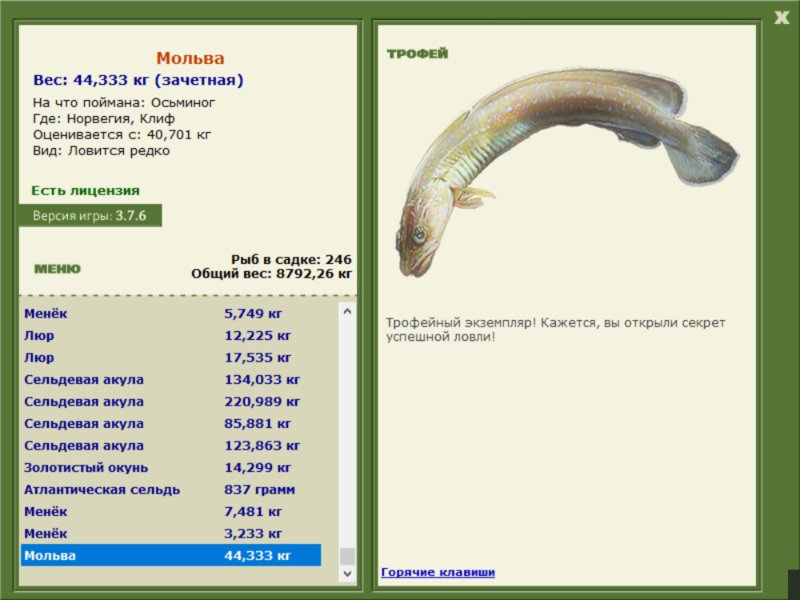Viewport: 800px width, 600px height.
Task: Select the highlighted Мольва 44,333 кг row
Action: (x=171, y=555)
